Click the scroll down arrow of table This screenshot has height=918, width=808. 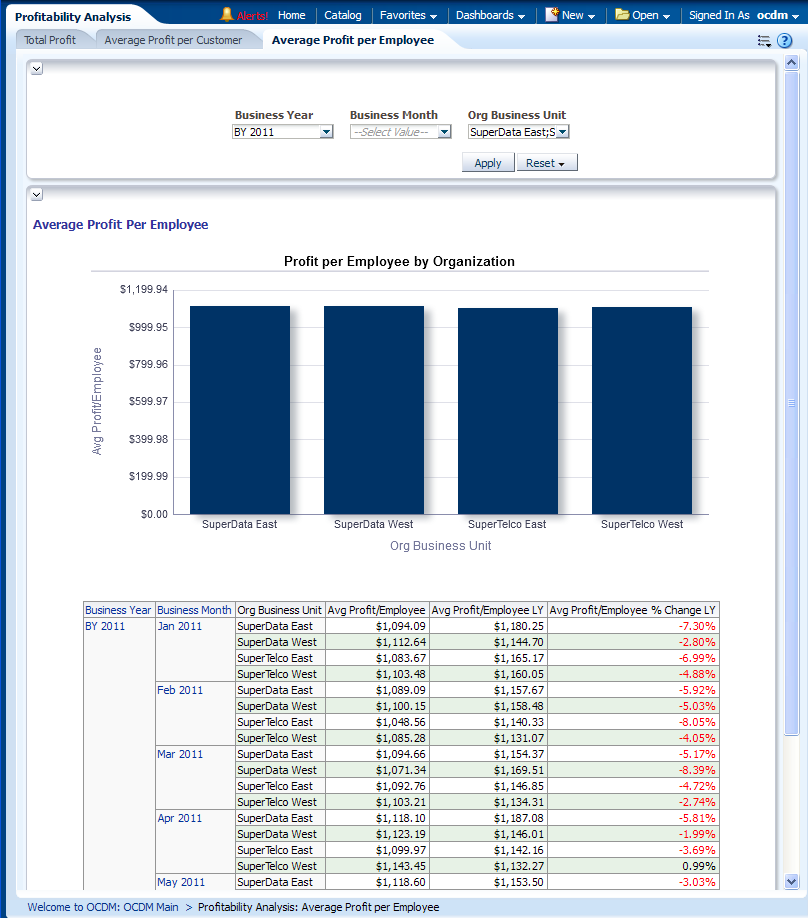(792, 881)
